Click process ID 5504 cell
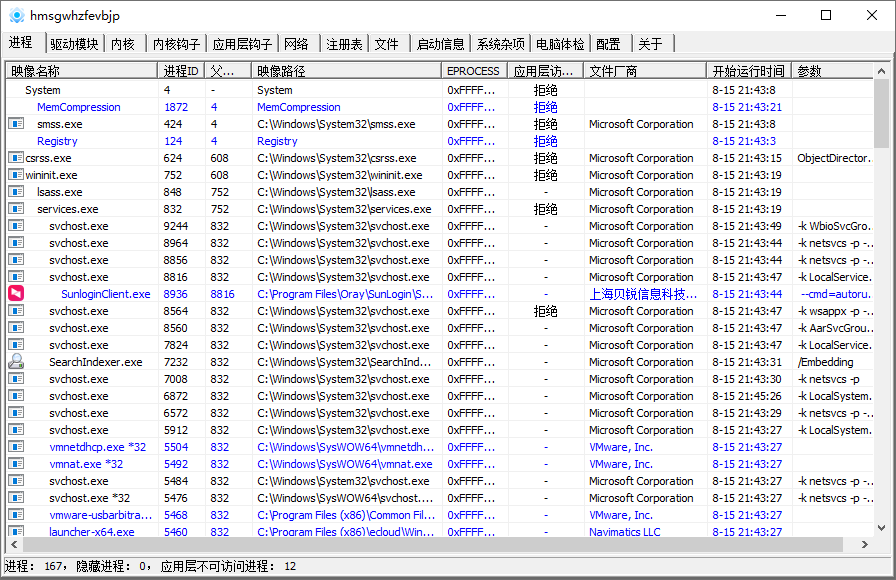The height and width of the screenshot is (580, 896). (x=176, y=447)
